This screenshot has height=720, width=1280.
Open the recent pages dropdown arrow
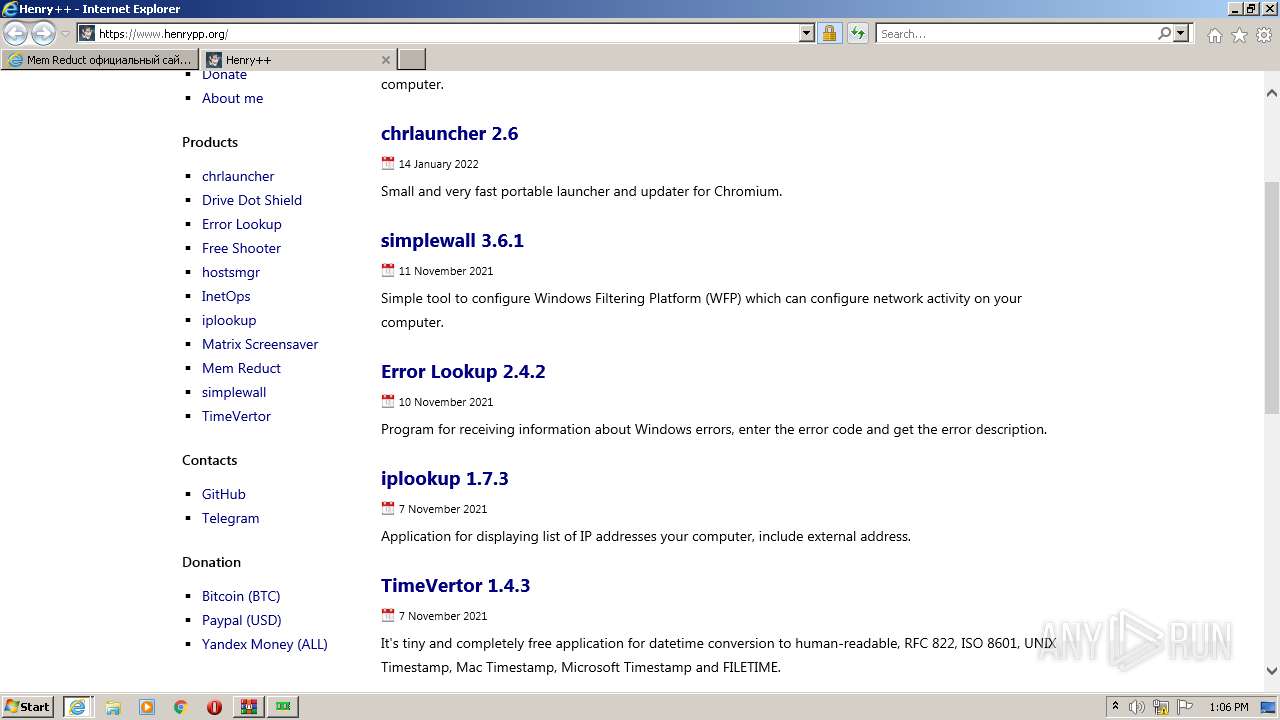pos(65,34)
